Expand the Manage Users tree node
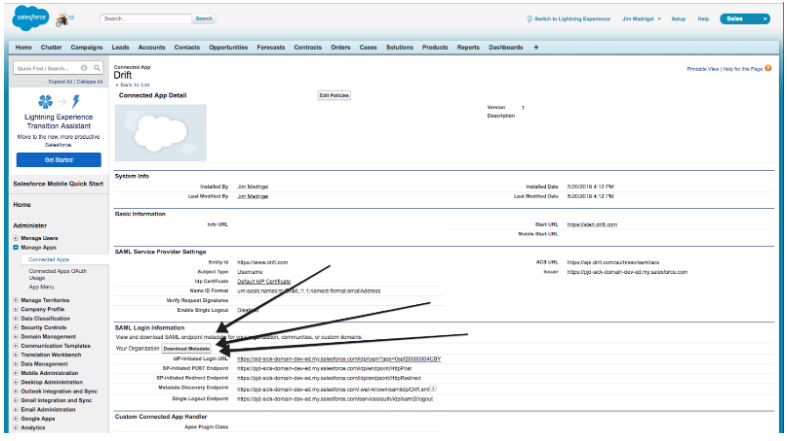The width and height of the screenshot is (789, 441). click(x=16, y=238)
